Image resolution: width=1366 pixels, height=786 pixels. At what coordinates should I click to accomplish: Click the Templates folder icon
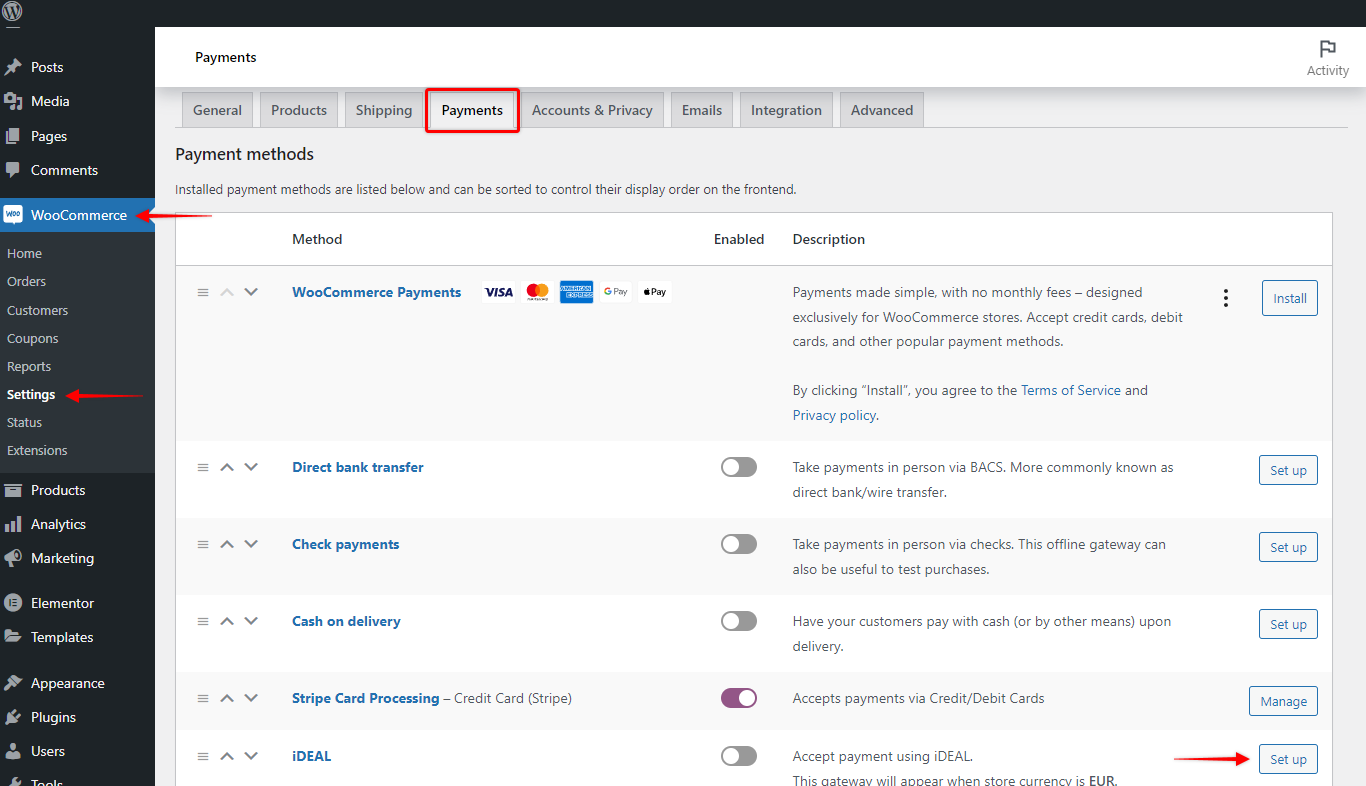click(13, 637)
